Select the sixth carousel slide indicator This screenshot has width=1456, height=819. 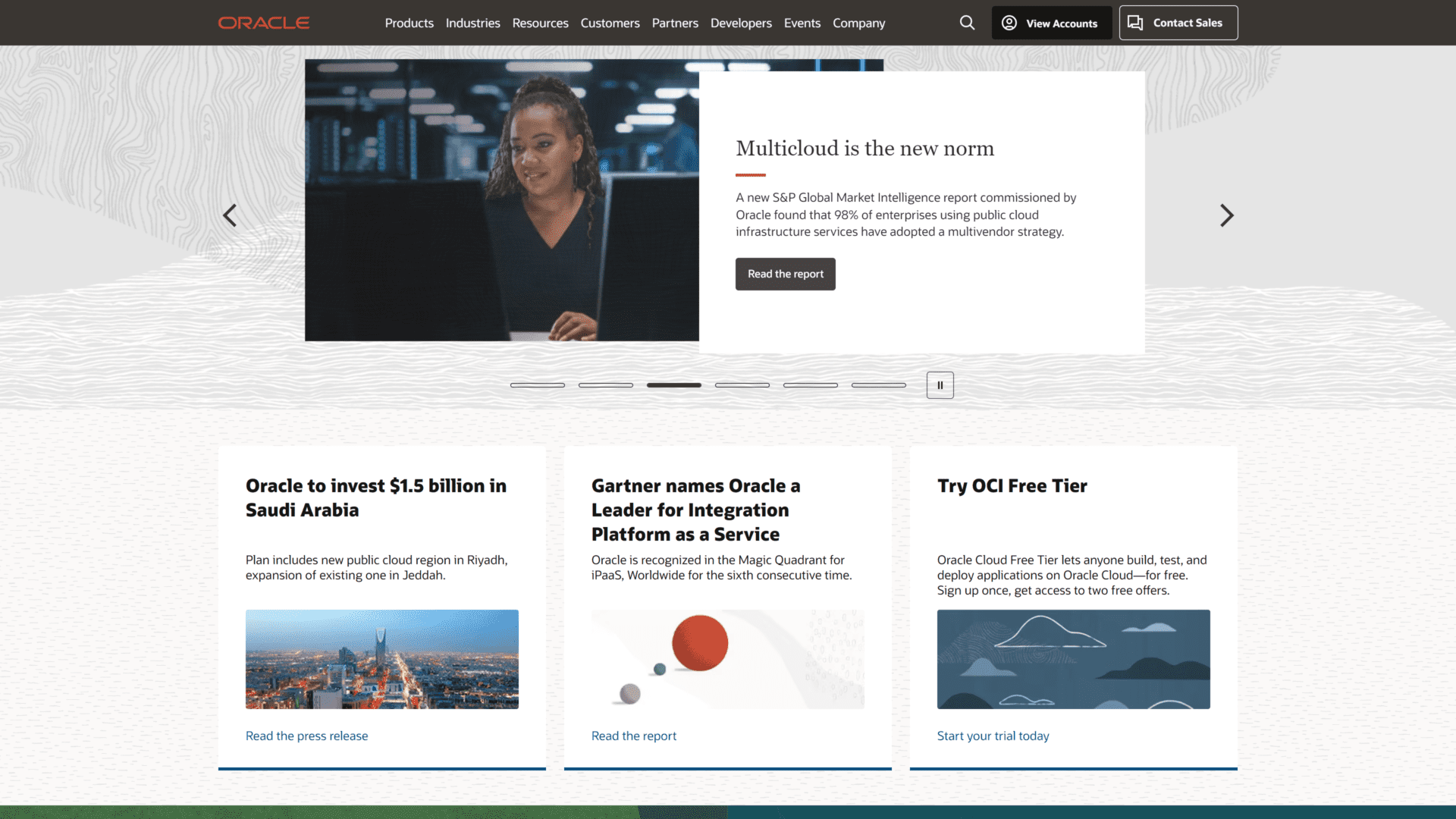[x=878, y=384]
